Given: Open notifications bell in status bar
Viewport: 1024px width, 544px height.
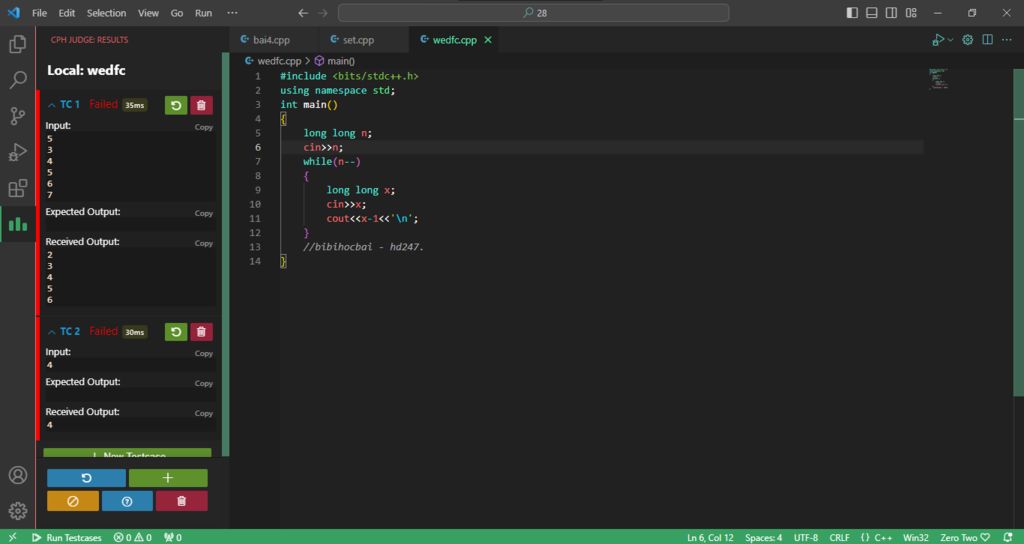Looking at the screenshot, I should point(1008,537).
